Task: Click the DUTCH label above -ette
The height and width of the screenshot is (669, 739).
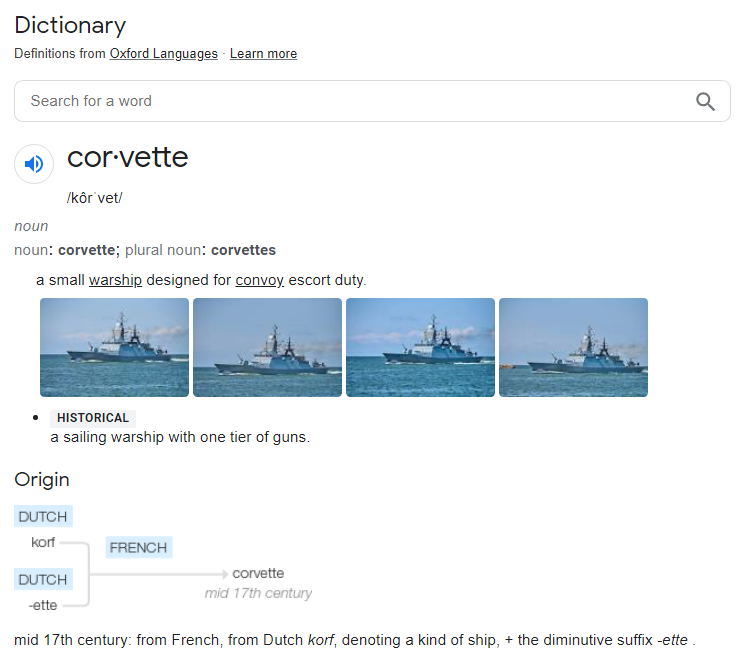Action: click(43, 579)
